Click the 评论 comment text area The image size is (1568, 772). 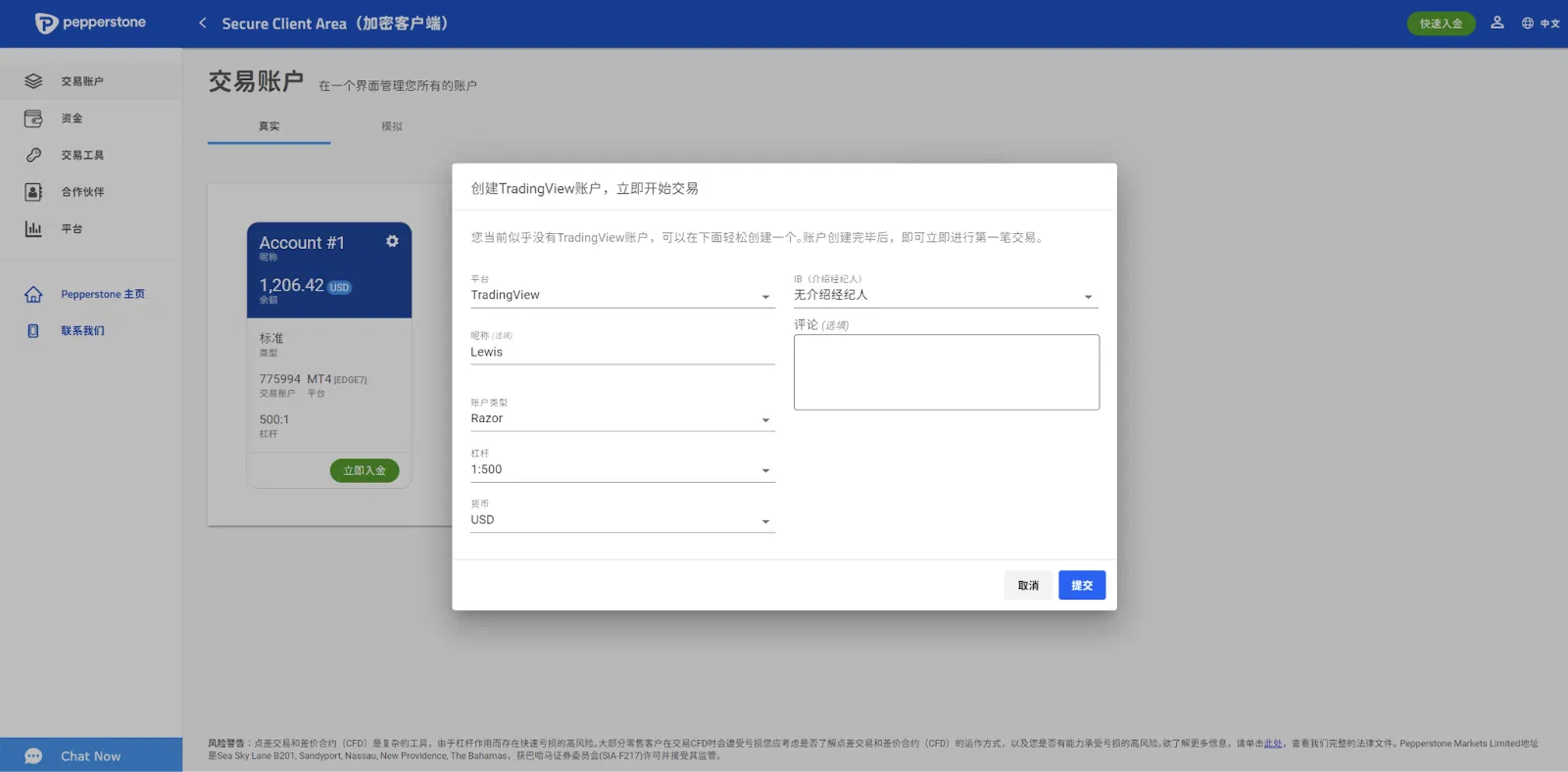click(x=947, y=372)
